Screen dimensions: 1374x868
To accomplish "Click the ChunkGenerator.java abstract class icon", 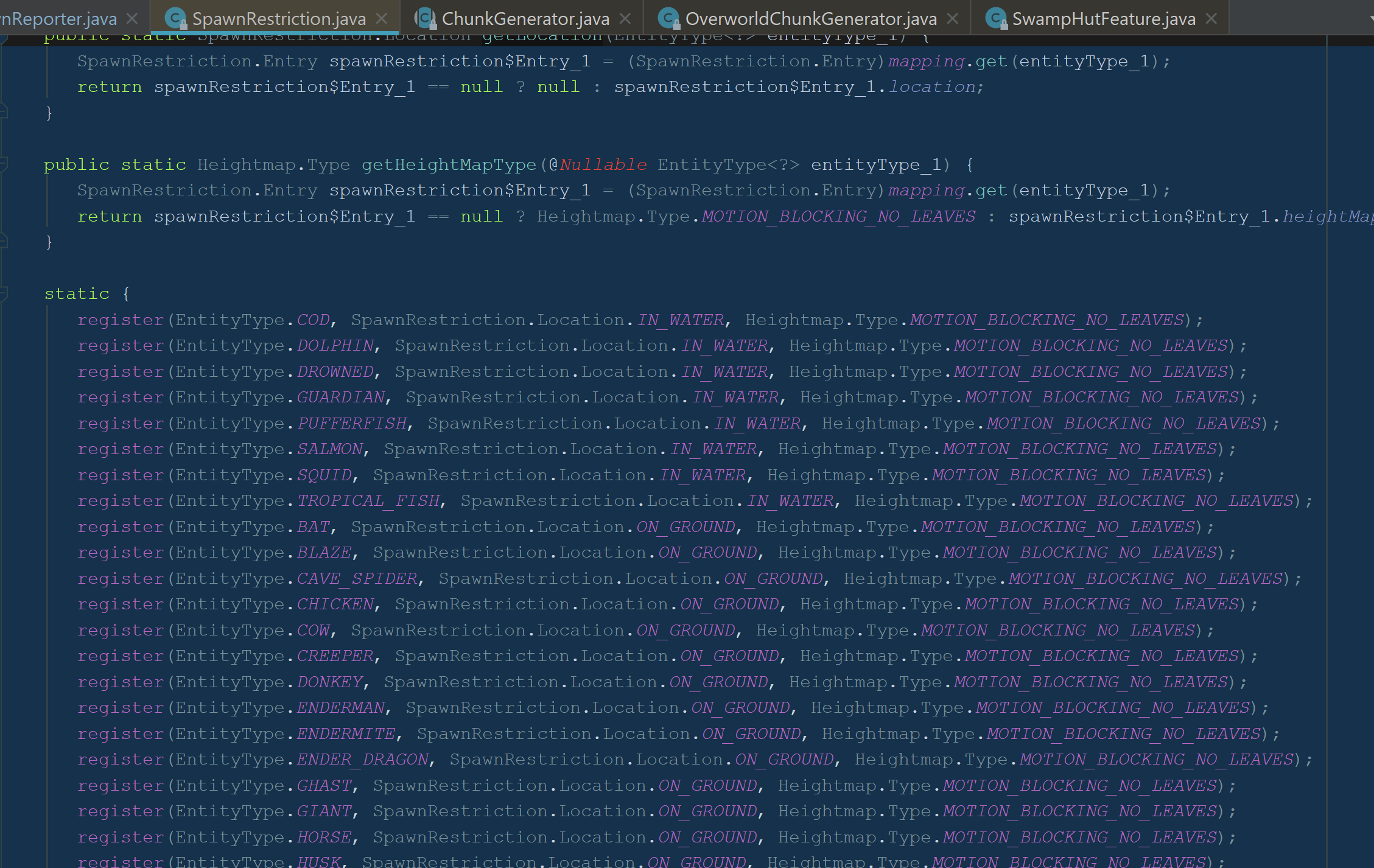I will [x=426, y=18].
